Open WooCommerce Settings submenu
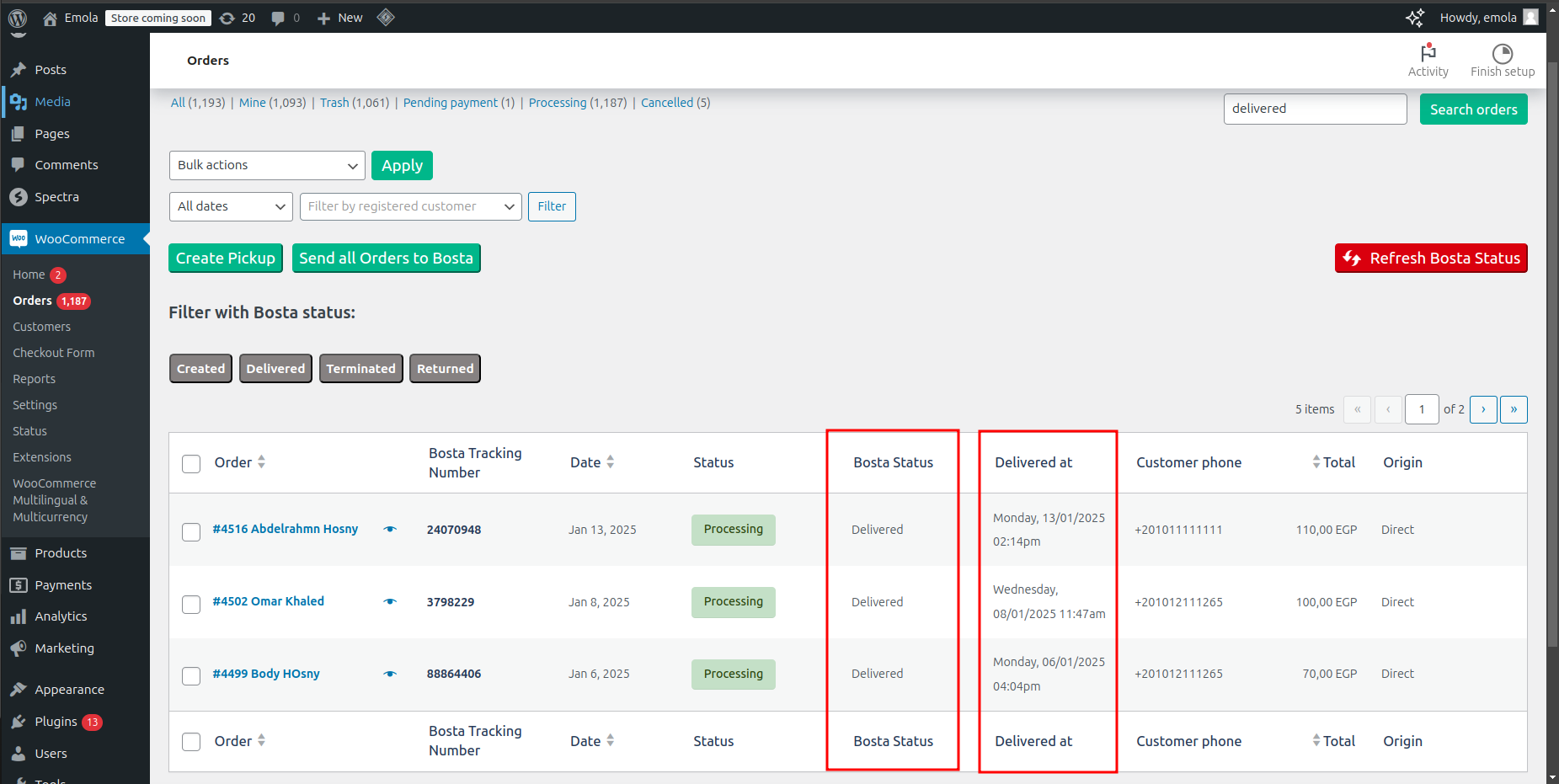1559x784 pixels. pos(35,405)
